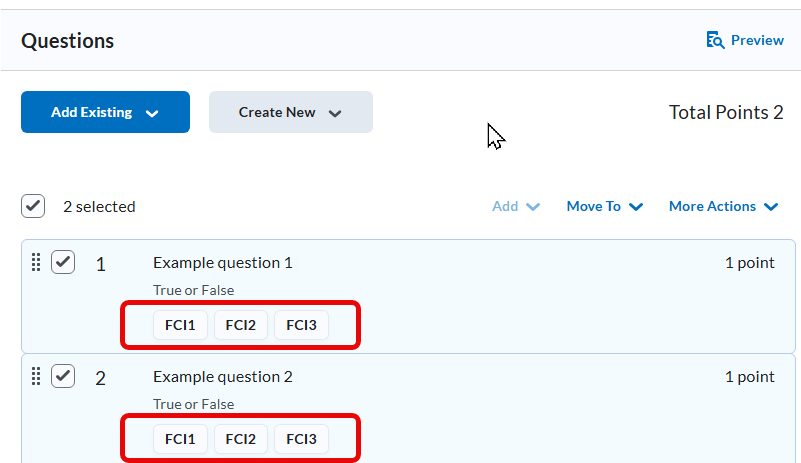Image resolution: width=801 pixels, height=463 pixels.
Task: Open the Example question 1 title
Action: pyautogui.click(x=222, y=263)
